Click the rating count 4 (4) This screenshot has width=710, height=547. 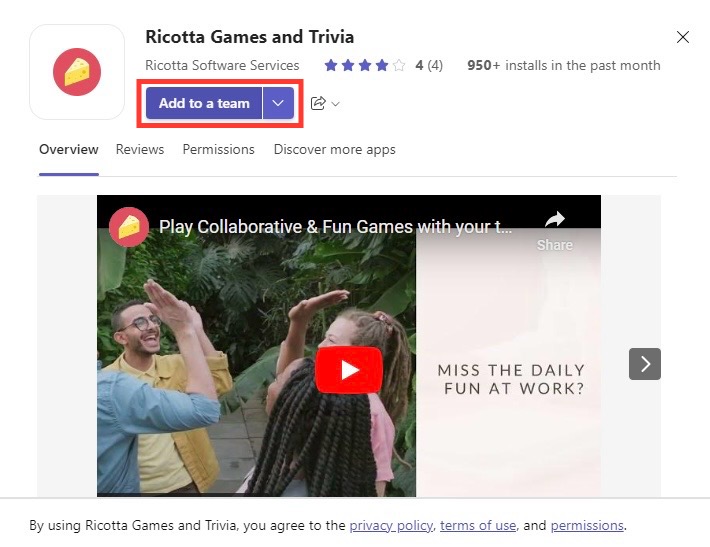pyautogui.click(x=429, y=65)
